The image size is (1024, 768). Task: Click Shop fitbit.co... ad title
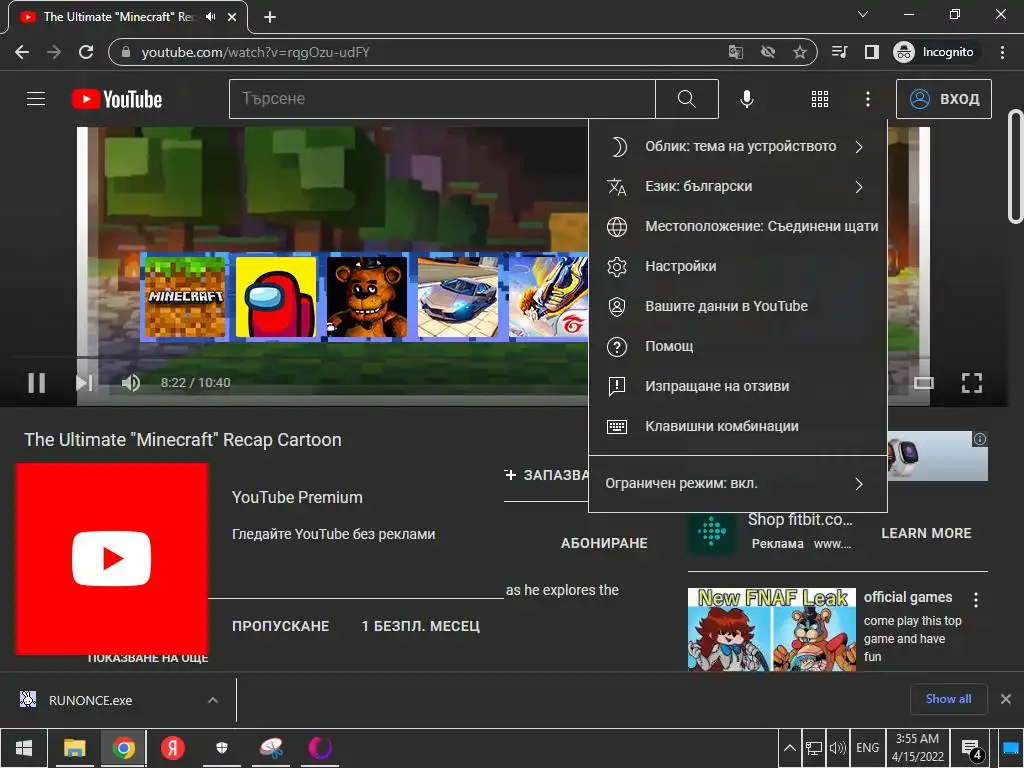(800, 520)
